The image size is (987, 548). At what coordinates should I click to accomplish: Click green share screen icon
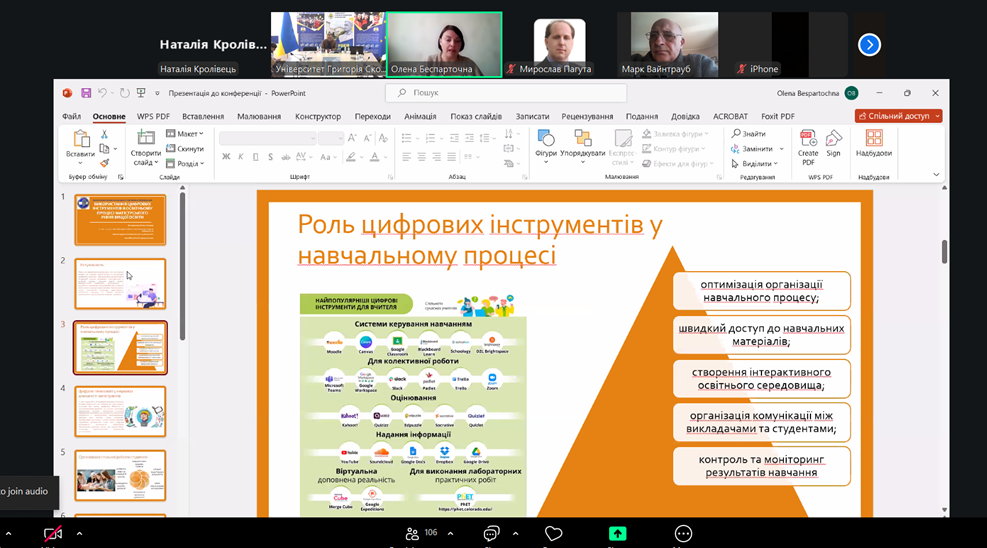point(618,533)
